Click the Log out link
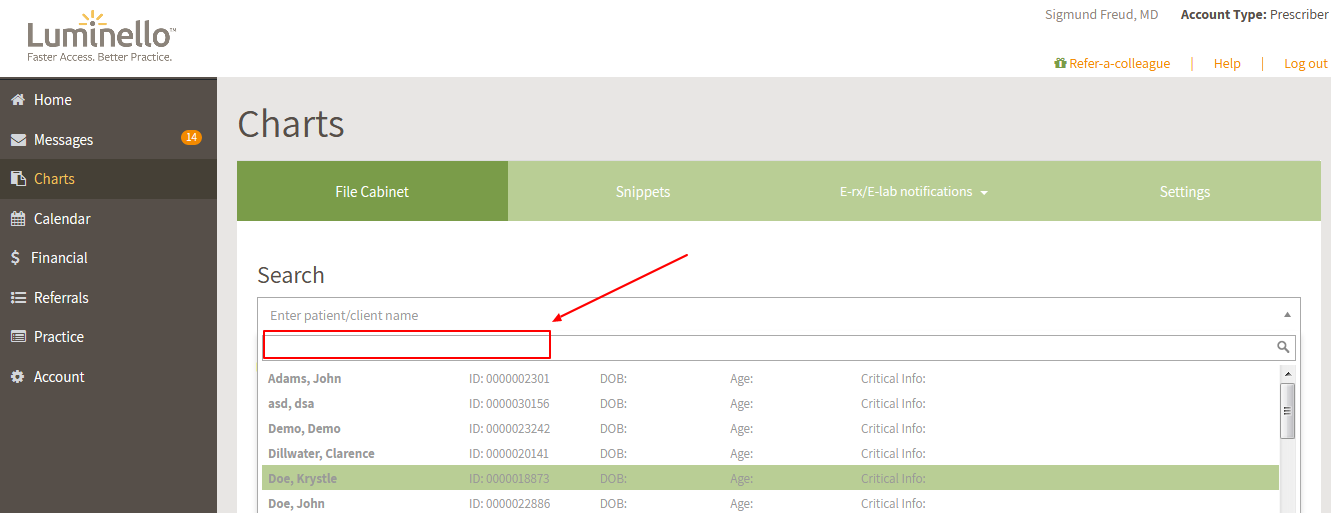The height and width of the screenshot is (513, 1331). pos(1306,63)
